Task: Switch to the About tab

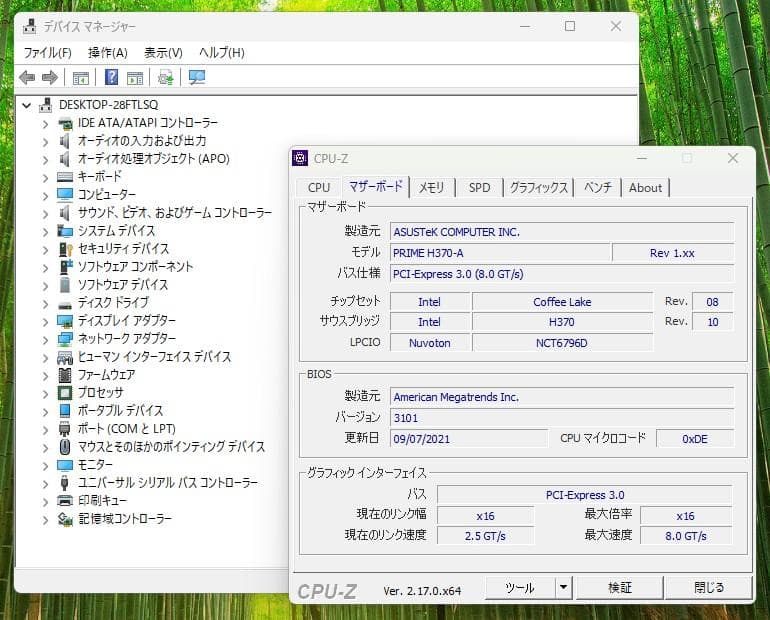Action: [x=645, y=188]
